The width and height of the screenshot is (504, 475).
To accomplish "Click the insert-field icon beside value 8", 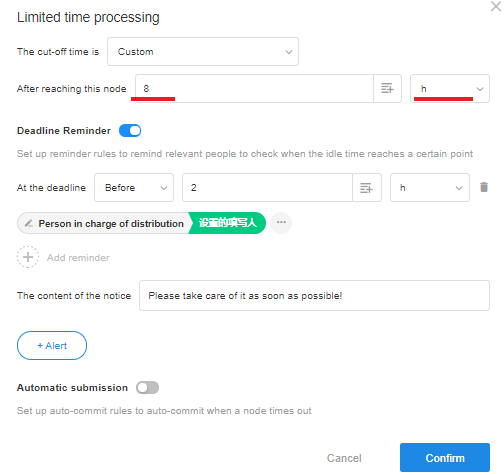I will 387,89.
